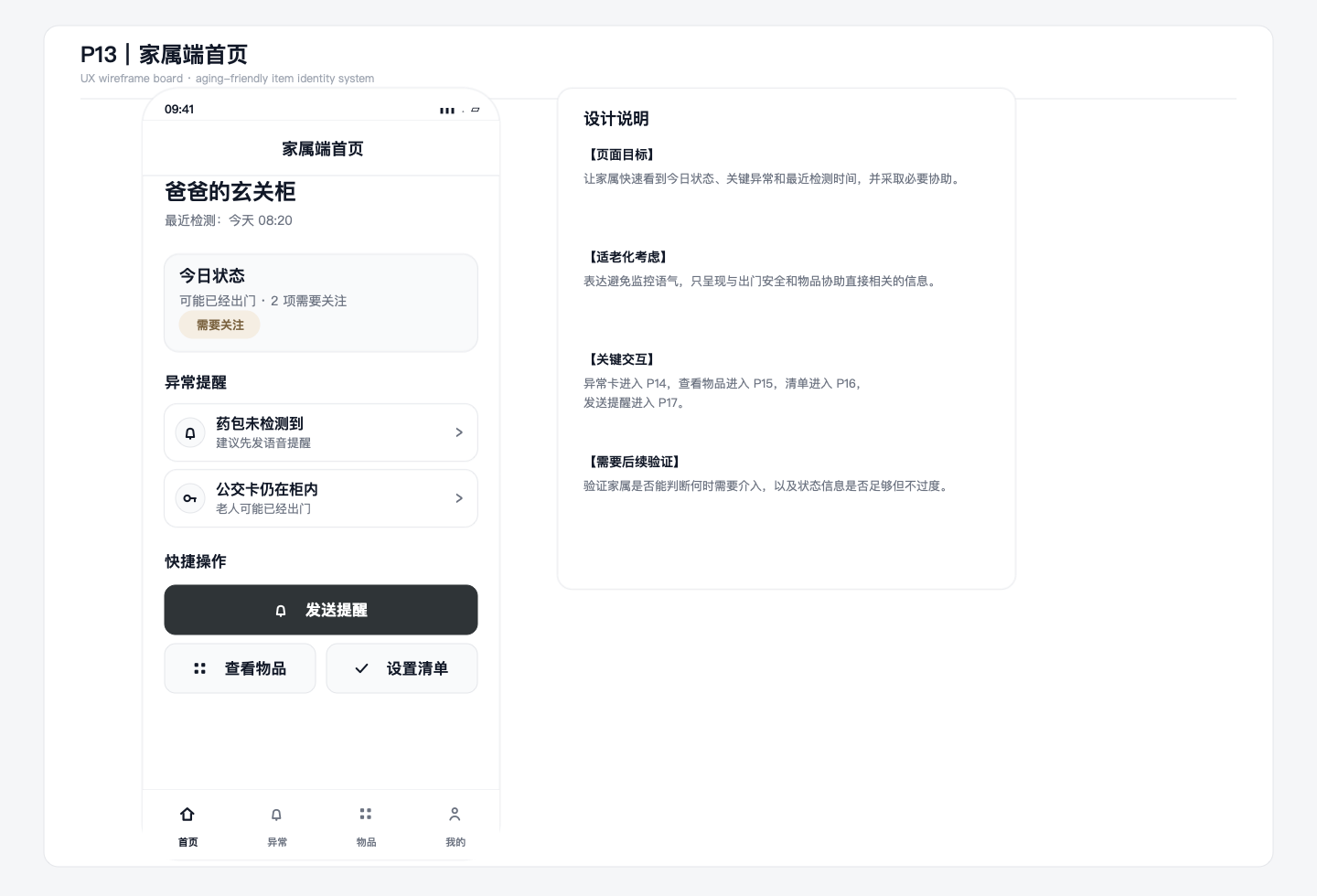Click the text starting 验证家属是否能判断

pos(767,485)
